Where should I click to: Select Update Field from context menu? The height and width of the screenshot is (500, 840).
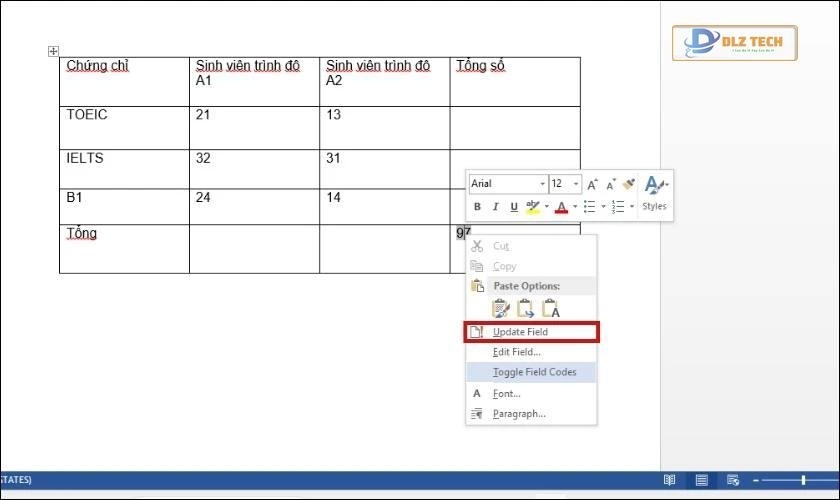pyautogui.click(x=520, y=332)
